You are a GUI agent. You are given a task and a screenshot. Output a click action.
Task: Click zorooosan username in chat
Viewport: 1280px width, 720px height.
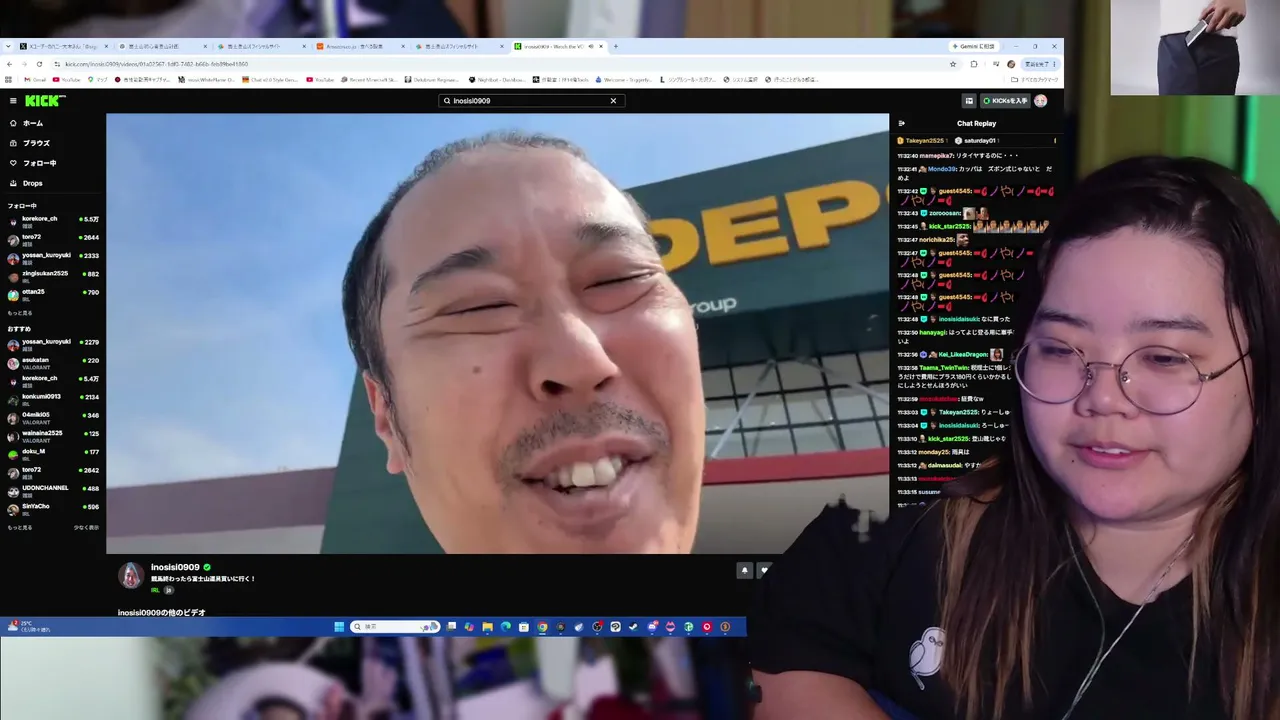(x=945, y=213)
